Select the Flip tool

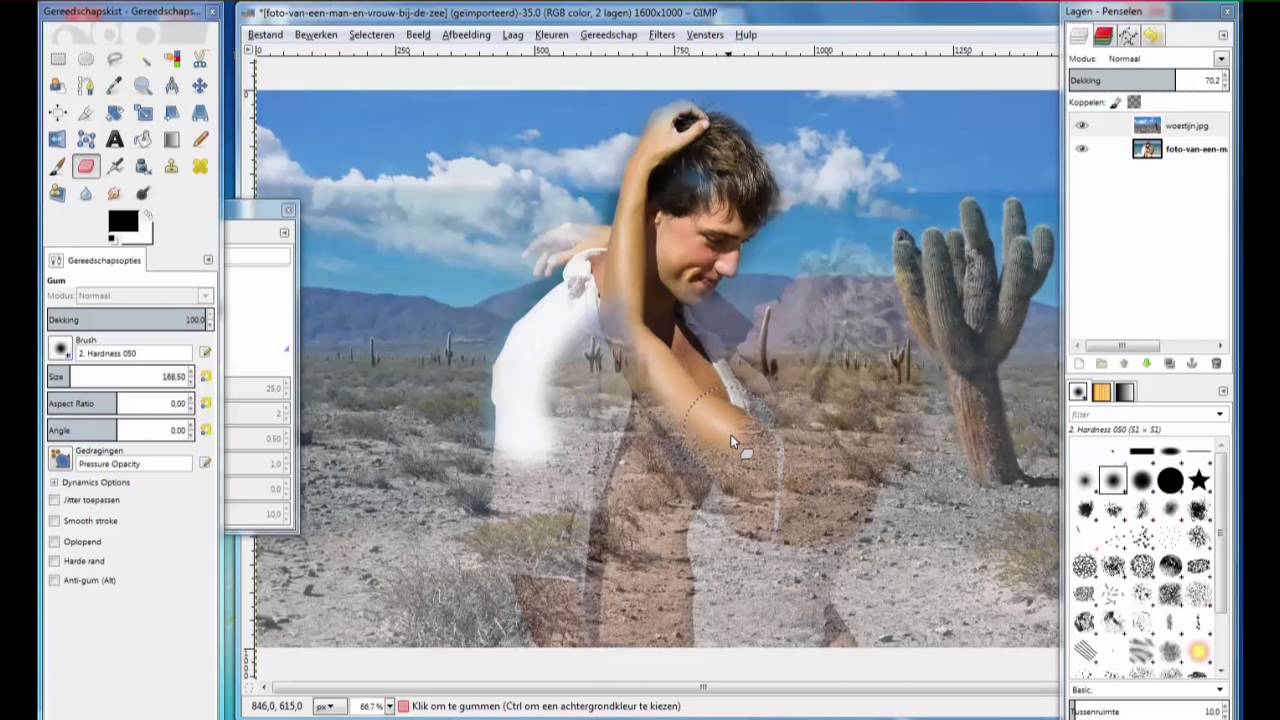pyautogui.click(x=58, y=140)
